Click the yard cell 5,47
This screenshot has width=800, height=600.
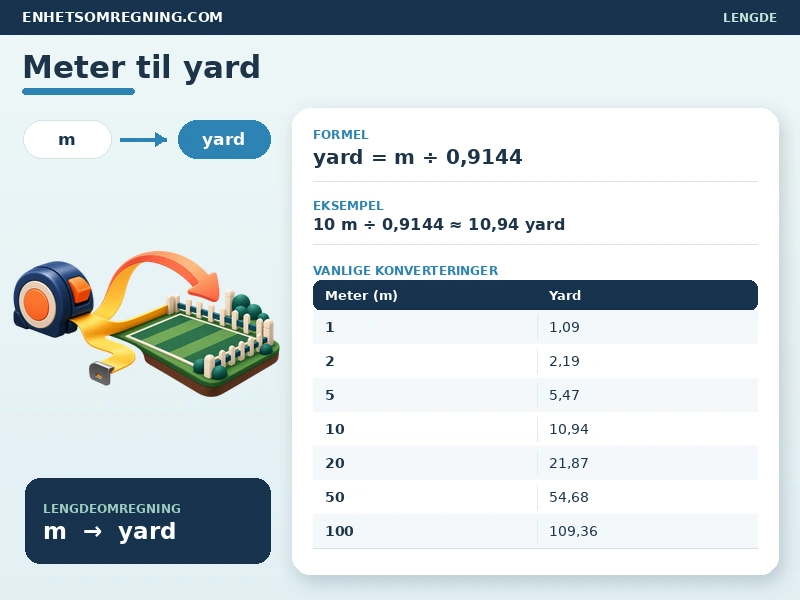click(x=647, y=395)
